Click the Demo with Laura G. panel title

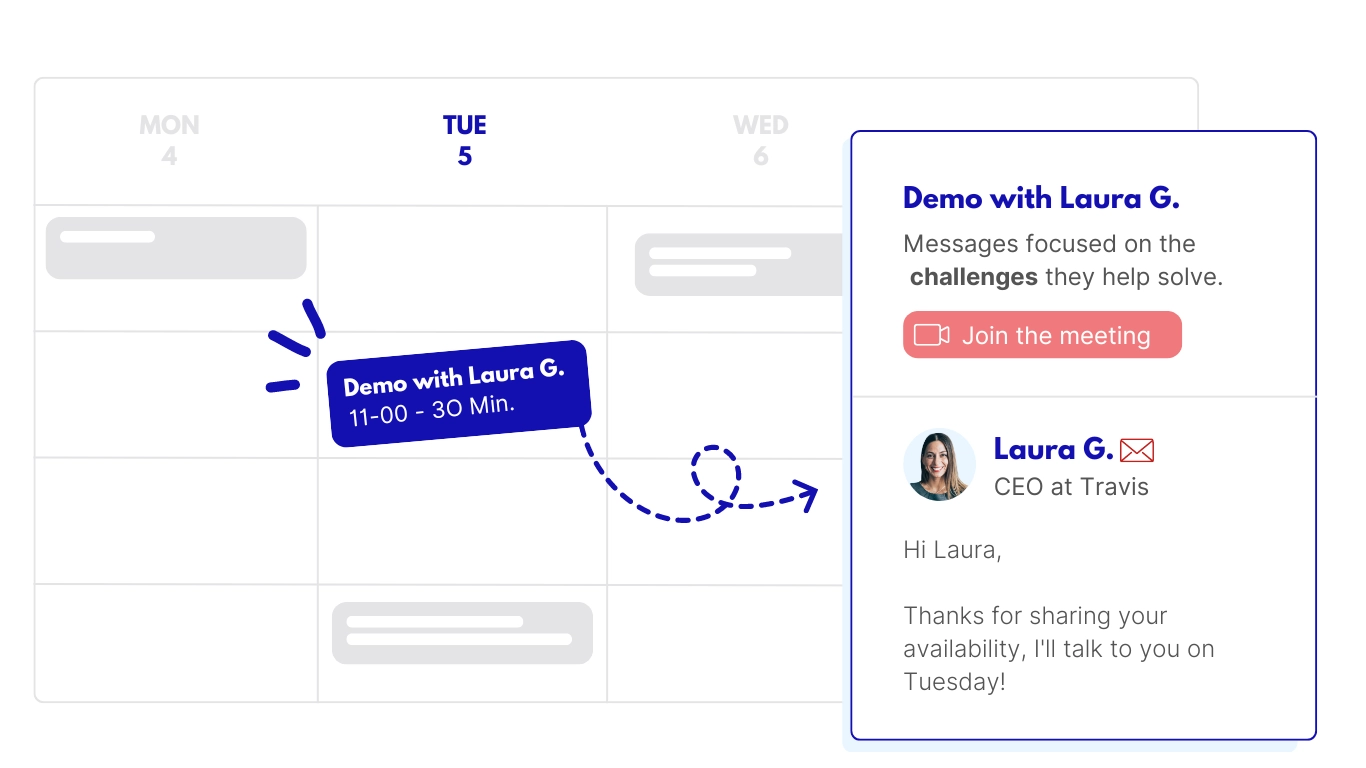tap(1041, 198)
